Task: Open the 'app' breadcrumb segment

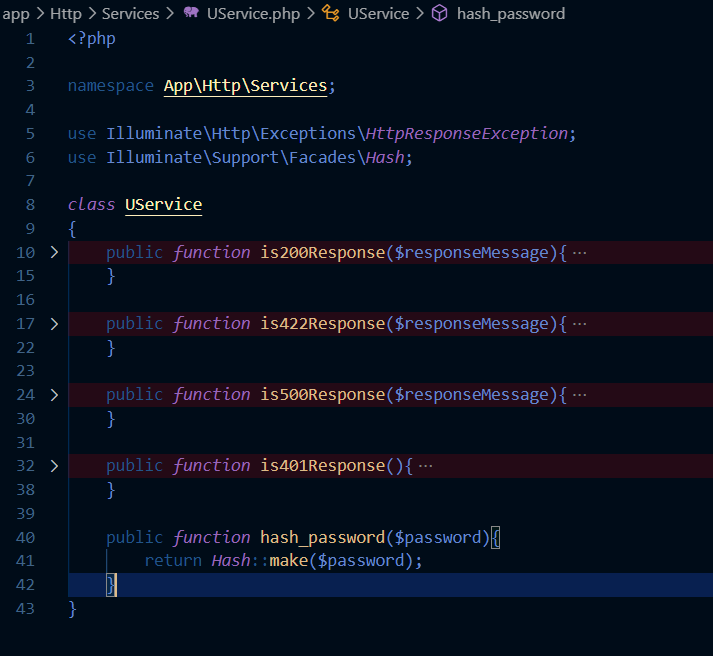Action: click(x=16, y=14)
